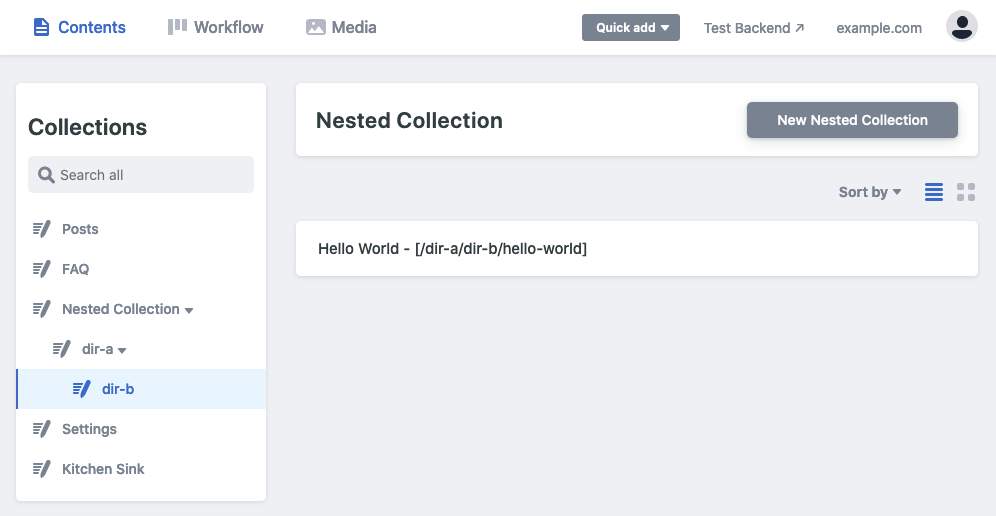
Task: Click the search magnifier icon
Action: [x=46, y=175]
